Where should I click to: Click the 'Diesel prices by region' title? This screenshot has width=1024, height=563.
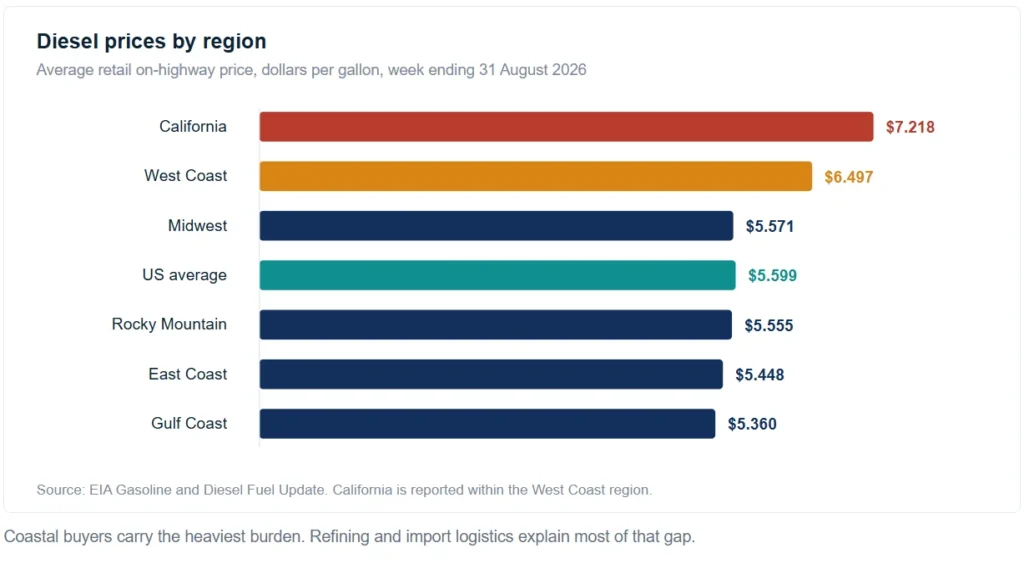[x=152, y=41]
